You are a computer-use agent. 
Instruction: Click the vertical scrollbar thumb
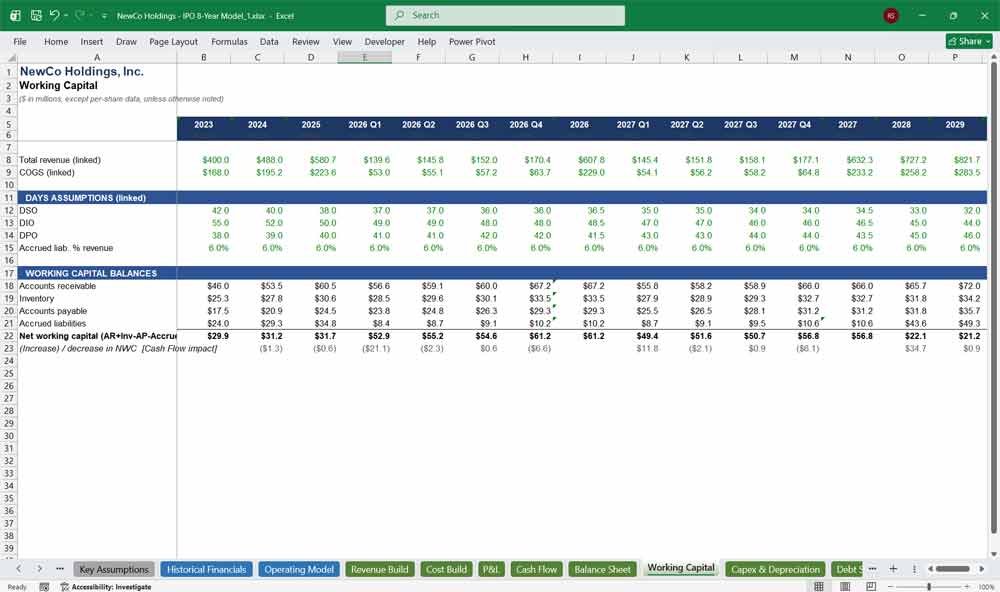(x=994, y=297)
